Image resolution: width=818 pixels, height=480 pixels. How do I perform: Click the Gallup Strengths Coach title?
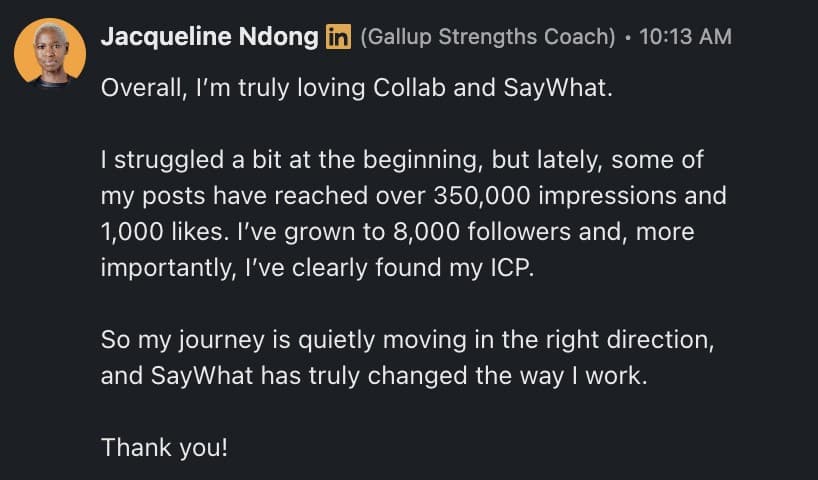click(487, 38)
